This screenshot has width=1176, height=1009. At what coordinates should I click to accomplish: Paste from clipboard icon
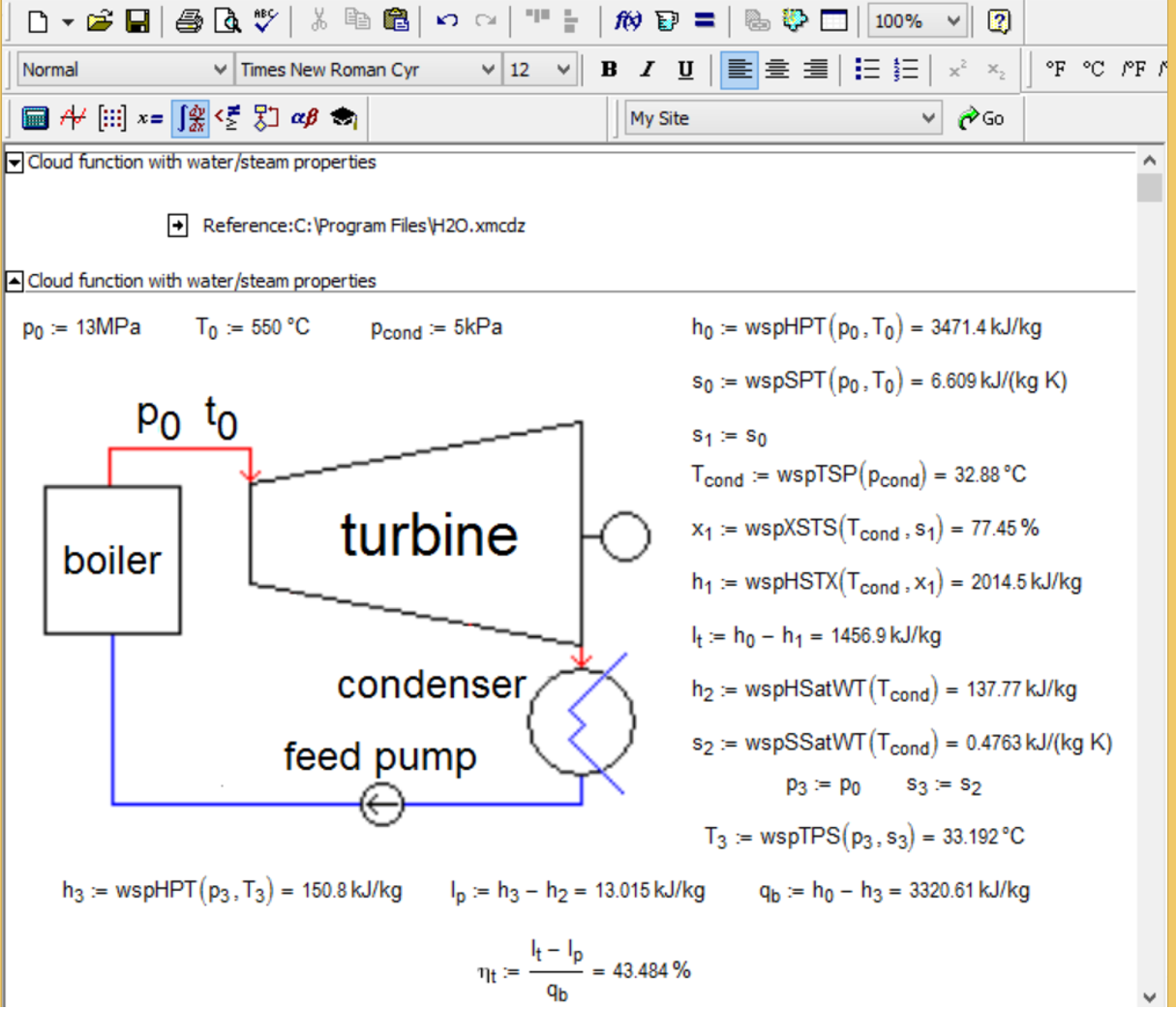click(395, 20)
